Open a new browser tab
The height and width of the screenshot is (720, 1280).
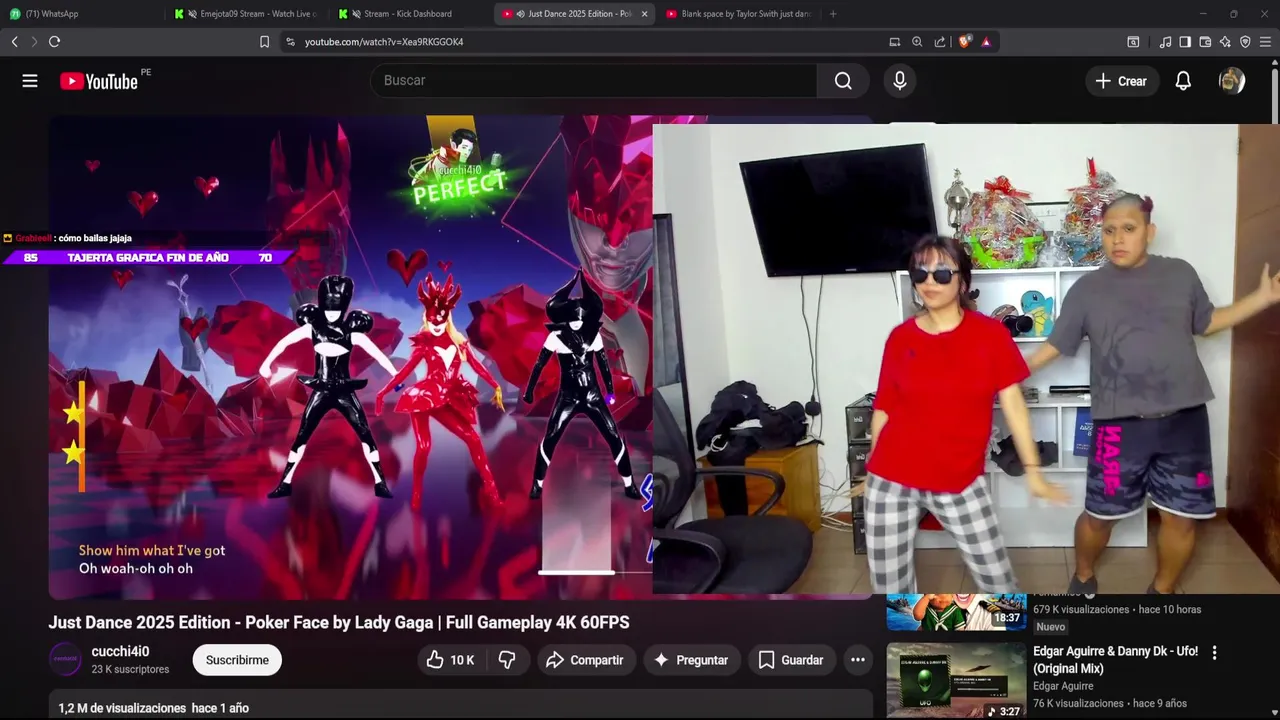click(x=833, y=14)
